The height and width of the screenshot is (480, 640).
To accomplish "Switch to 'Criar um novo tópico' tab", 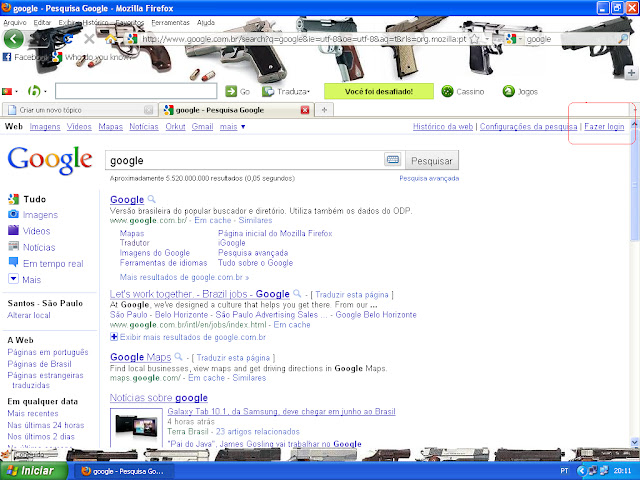I will coord(80,110).
